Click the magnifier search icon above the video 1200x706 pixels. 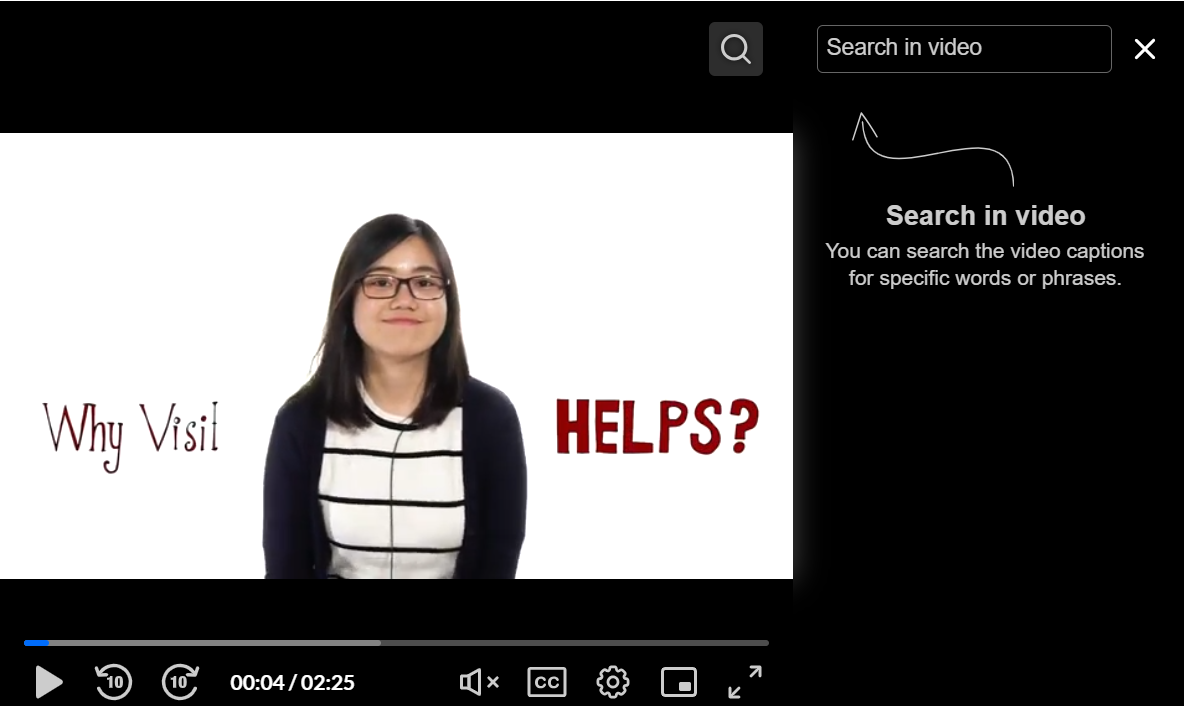tap(736, 49)
